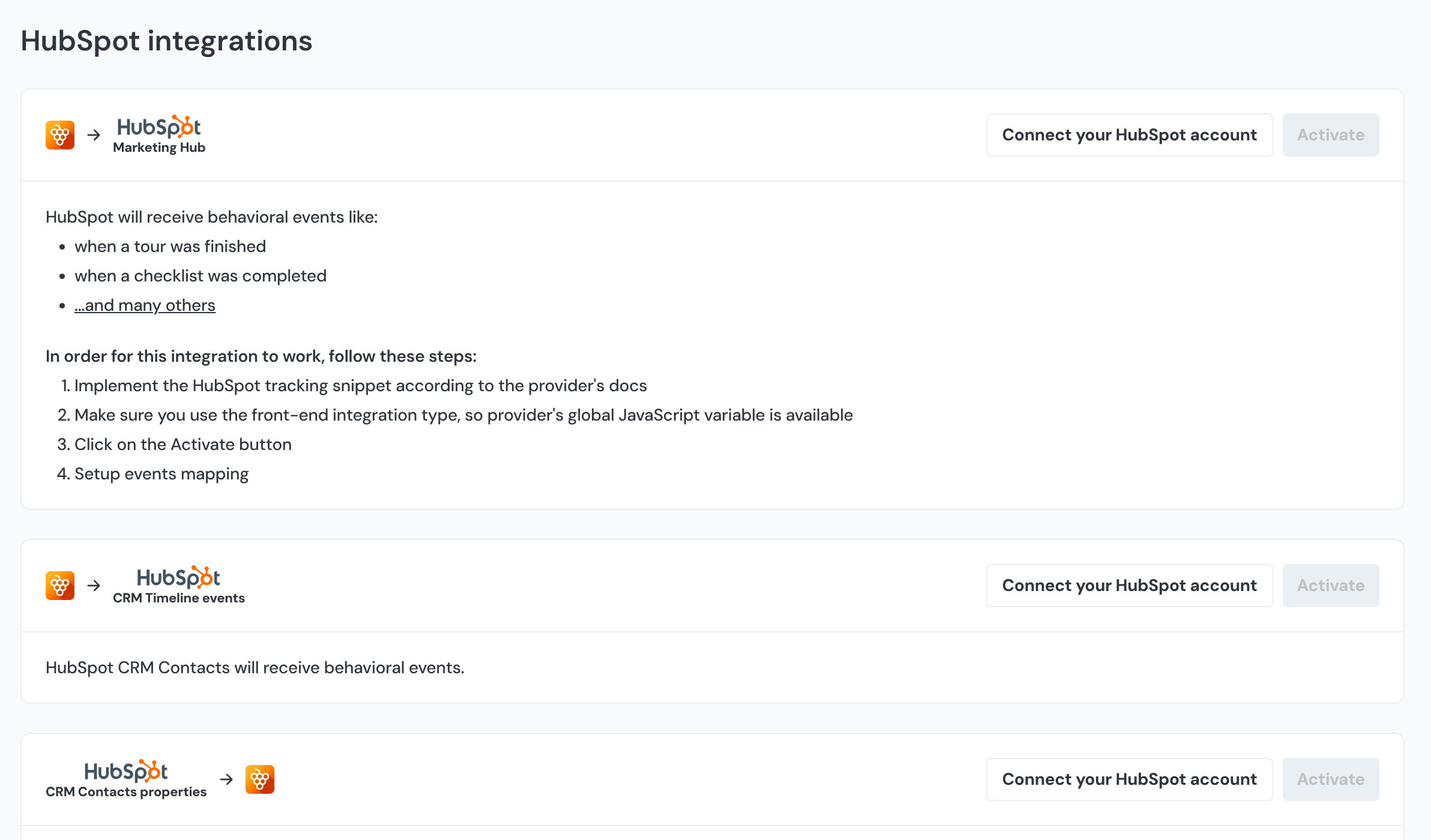The width and height of the screenshot is (1431, 840).
Task: Click the 'Click on the Activate button' step
Action: pos(182,445)
